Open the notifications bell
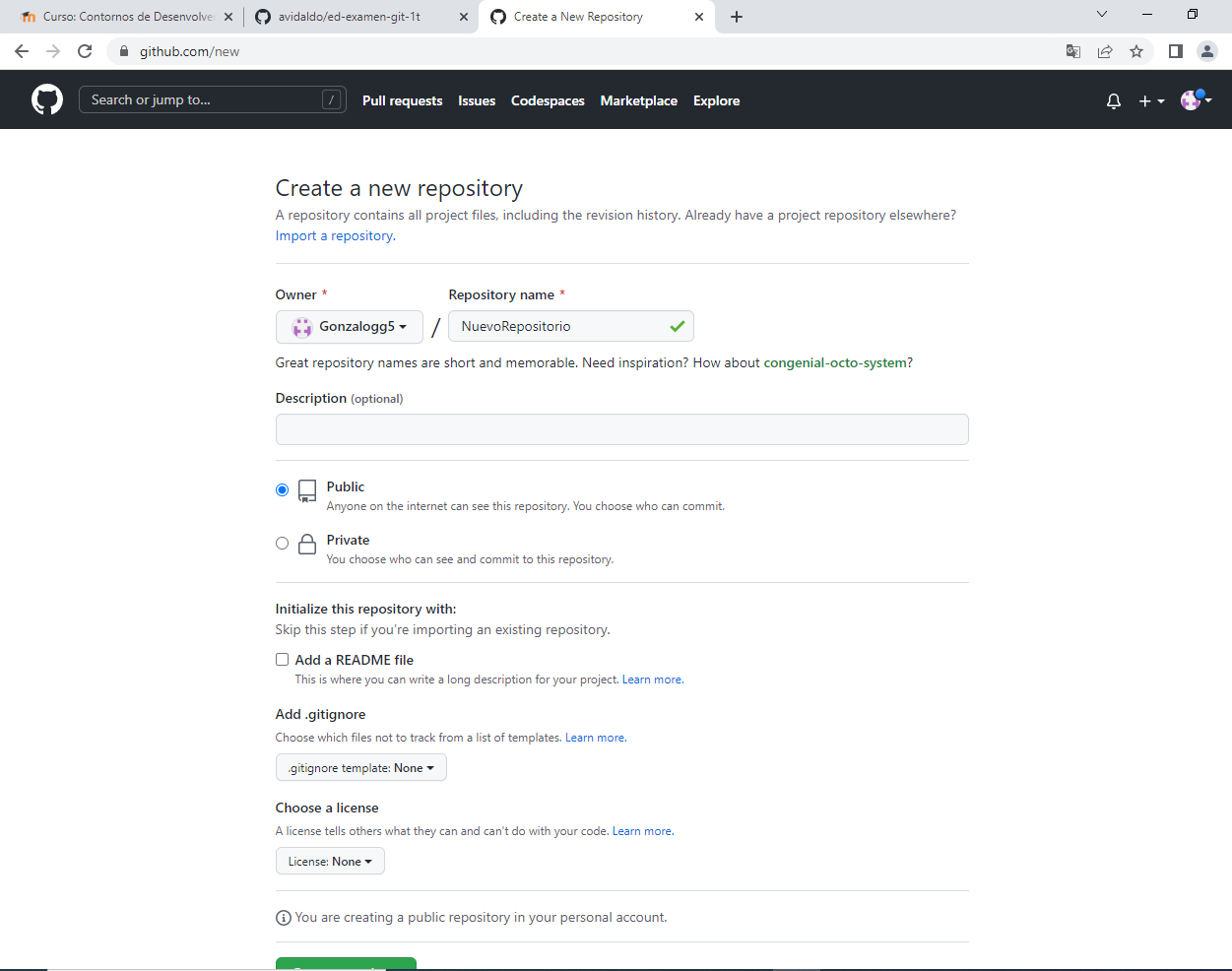1232x971 pixels. (1113, 99)
